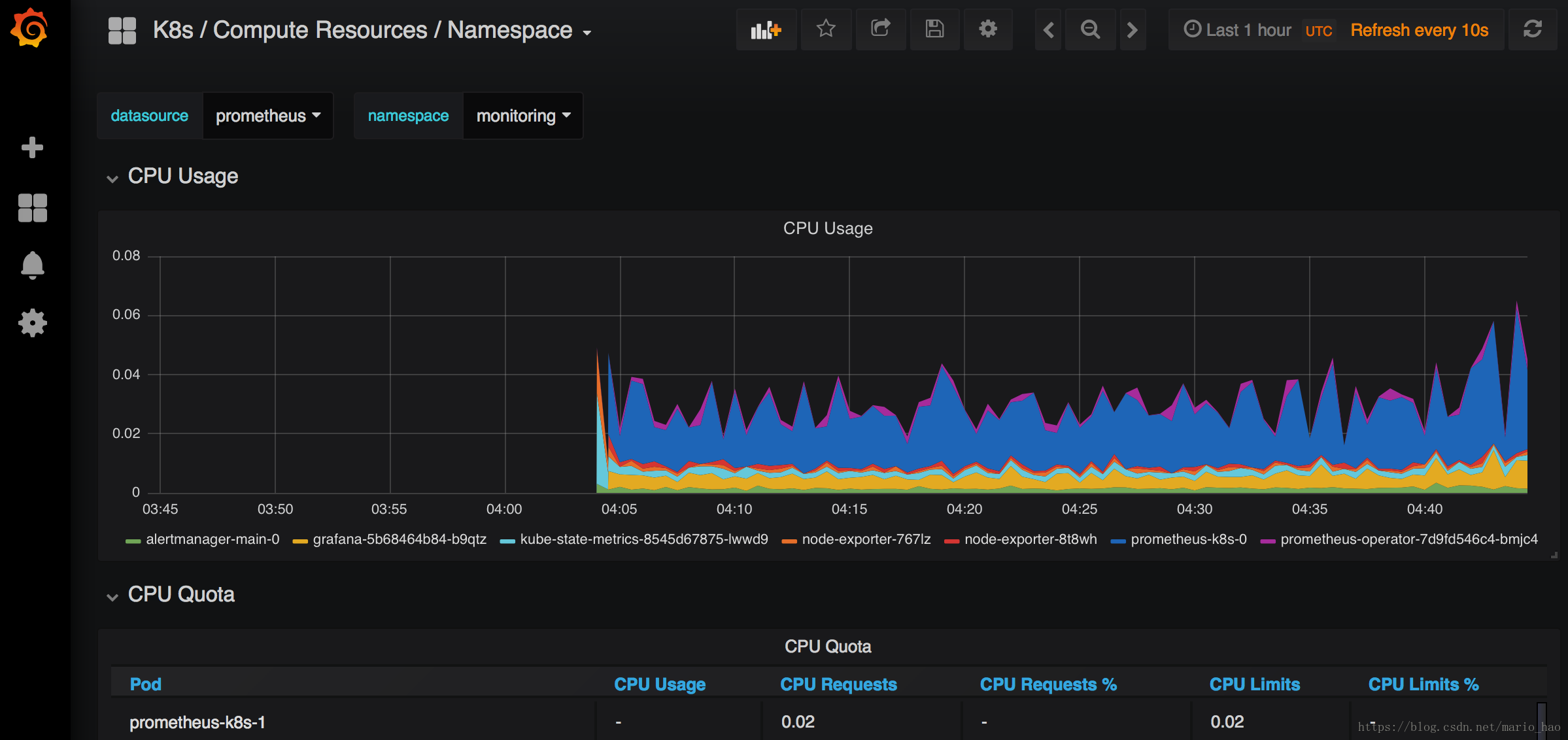Toggle kube-state-metrics series in legend
Screen dimensions: 1568x740
tap(644, 539)
